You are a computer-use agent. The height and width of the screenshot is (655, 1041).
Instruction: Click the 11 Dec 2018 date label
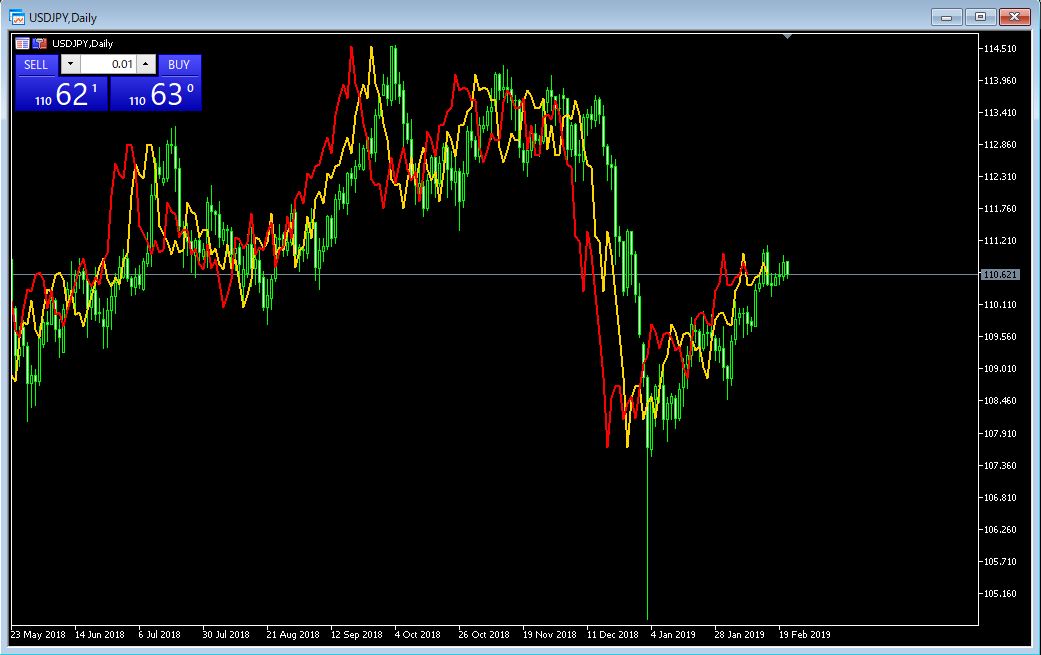pos(613,634)
